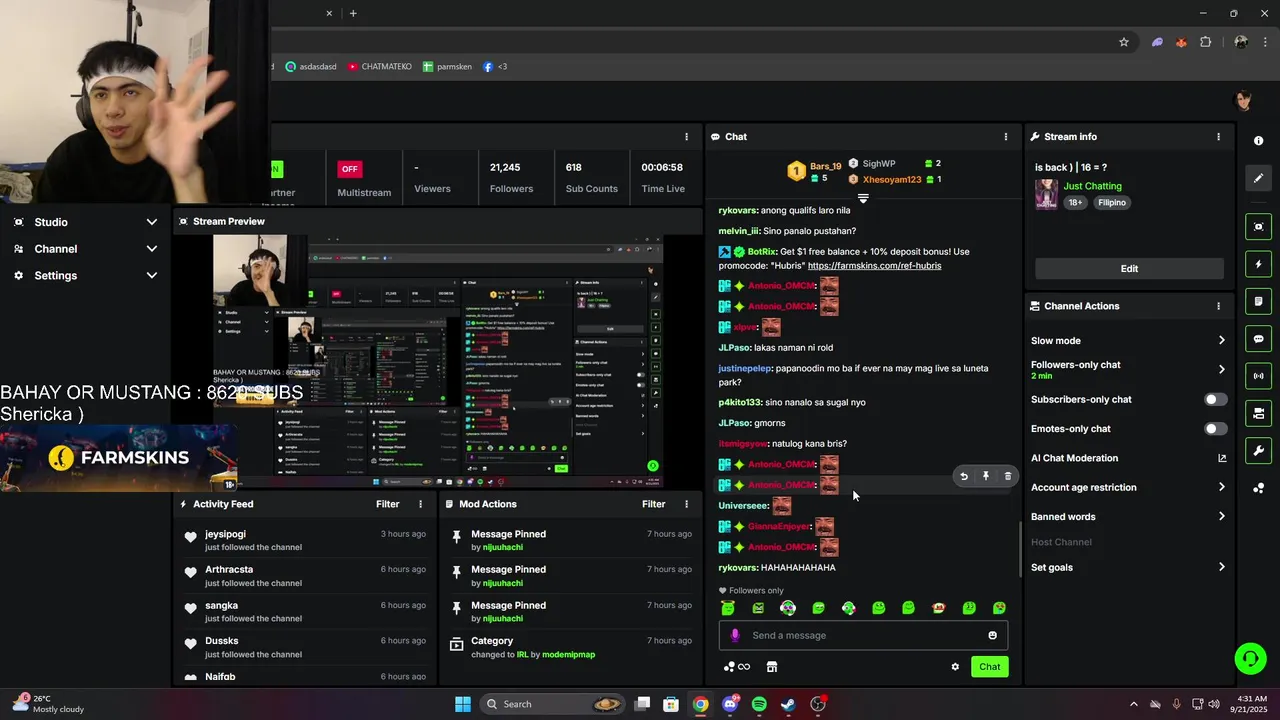This screenshot has width=1280, height=720.
Task: Send message with the Chat button
Action: pos(989,667)
